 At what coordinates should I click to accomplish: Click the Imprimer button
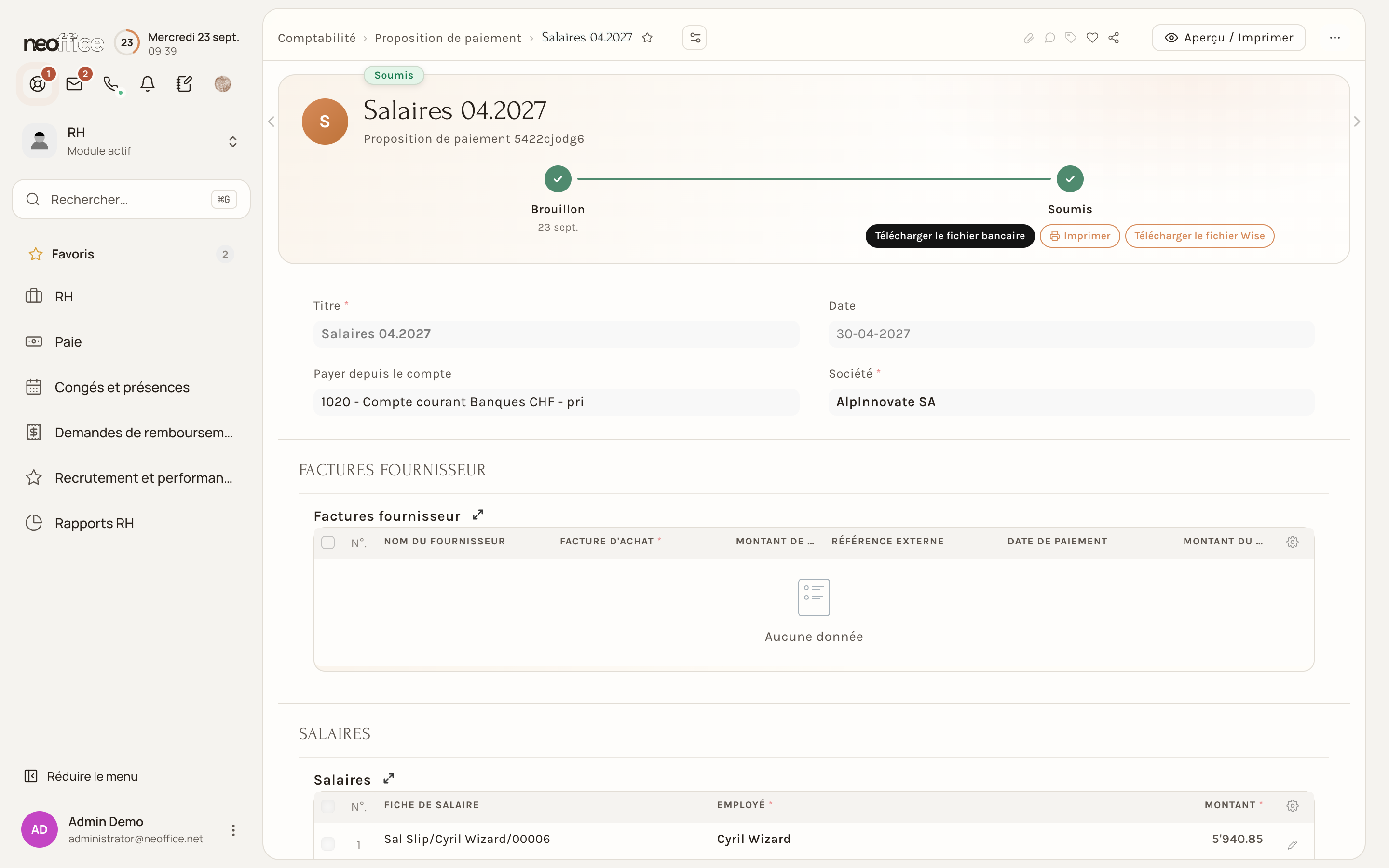pos(1080,236)
